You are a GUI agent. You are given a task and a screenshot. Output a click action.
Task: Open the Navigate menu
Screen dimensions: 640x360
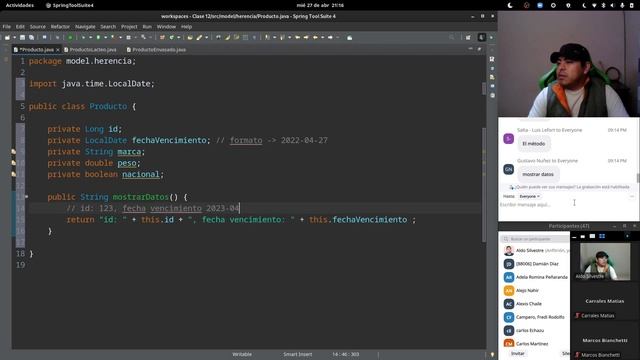(x=85, y=27)
